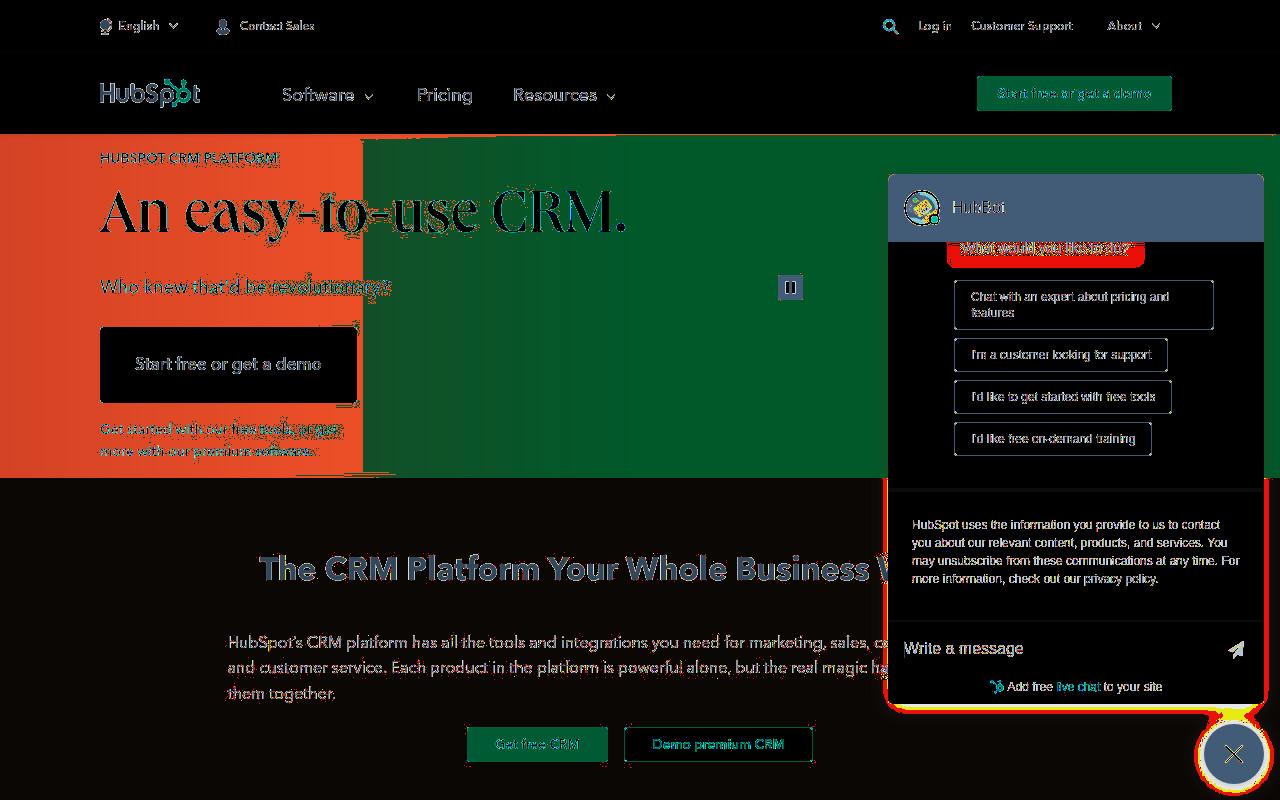Click the HUBSPOT CRM PLATFORM label

click(x=190, y=158)
